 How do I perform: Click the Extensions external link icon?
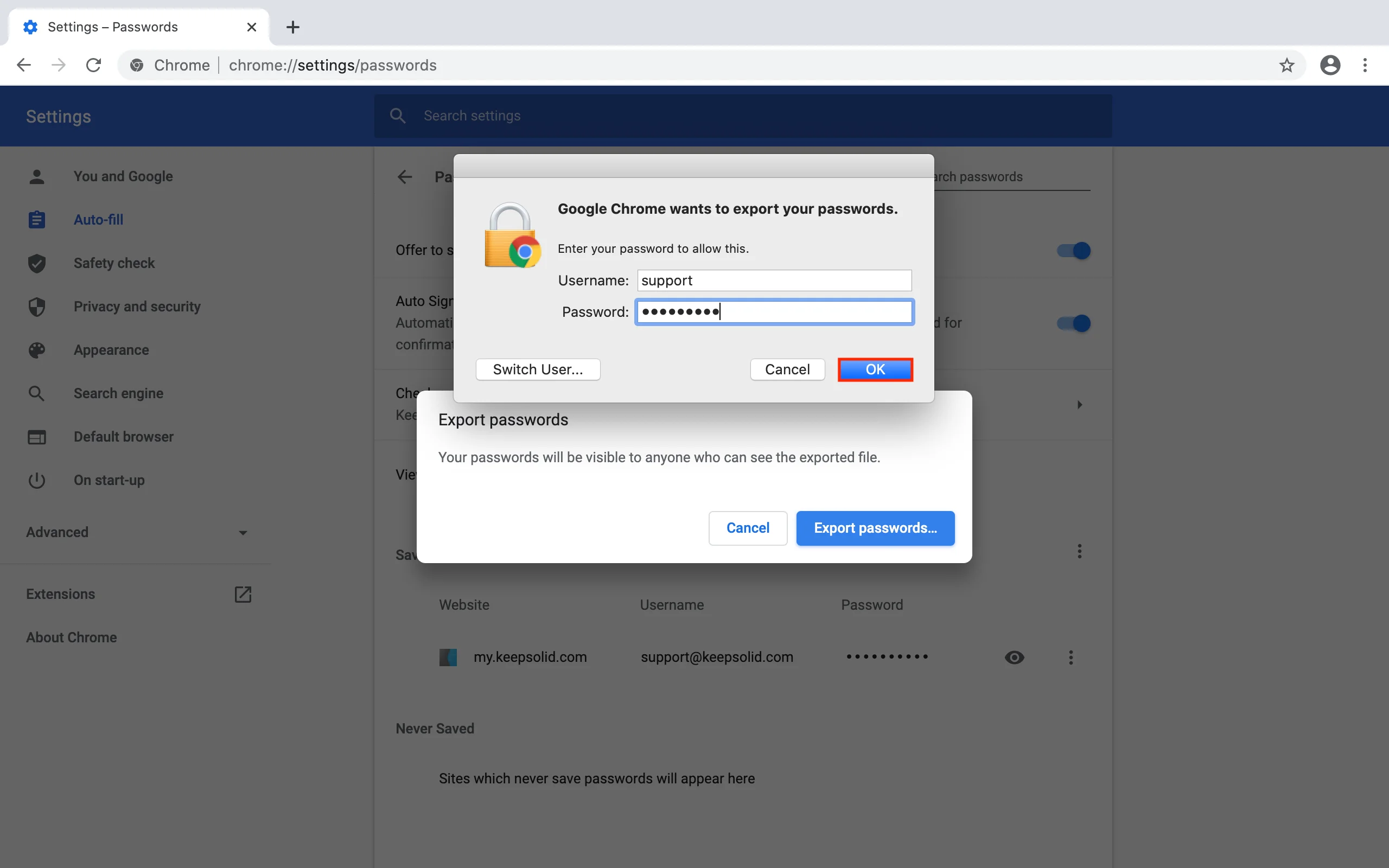click(x=243, y=594)
